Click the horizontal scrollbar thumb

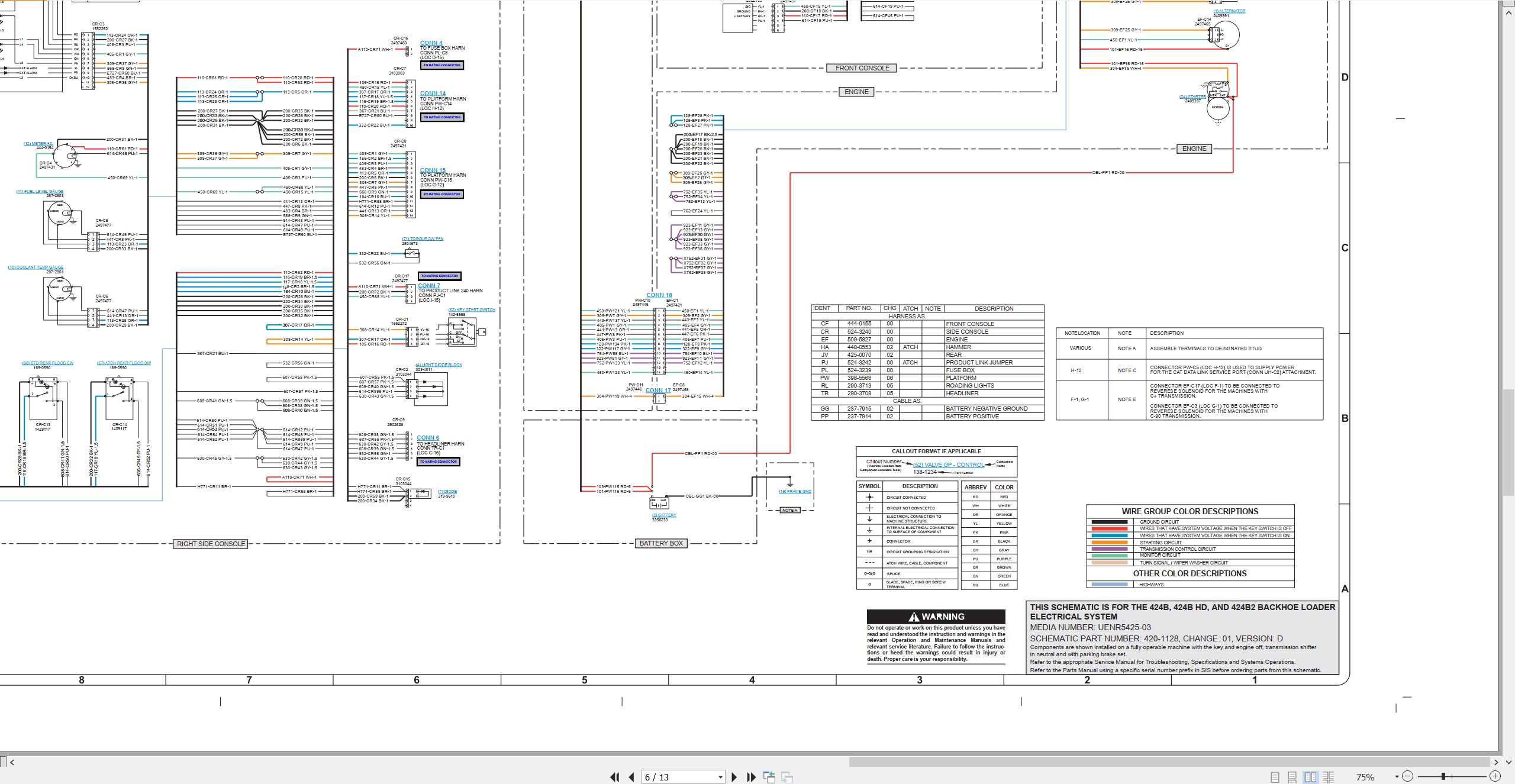(x=1169, y=762)
